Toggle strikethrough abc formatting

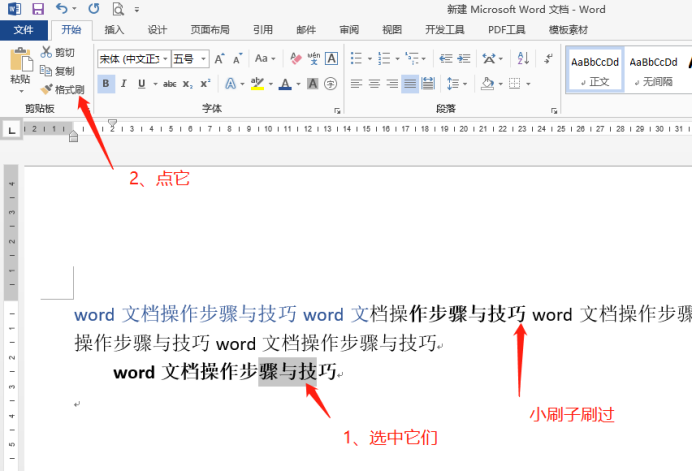click(170, 84)
